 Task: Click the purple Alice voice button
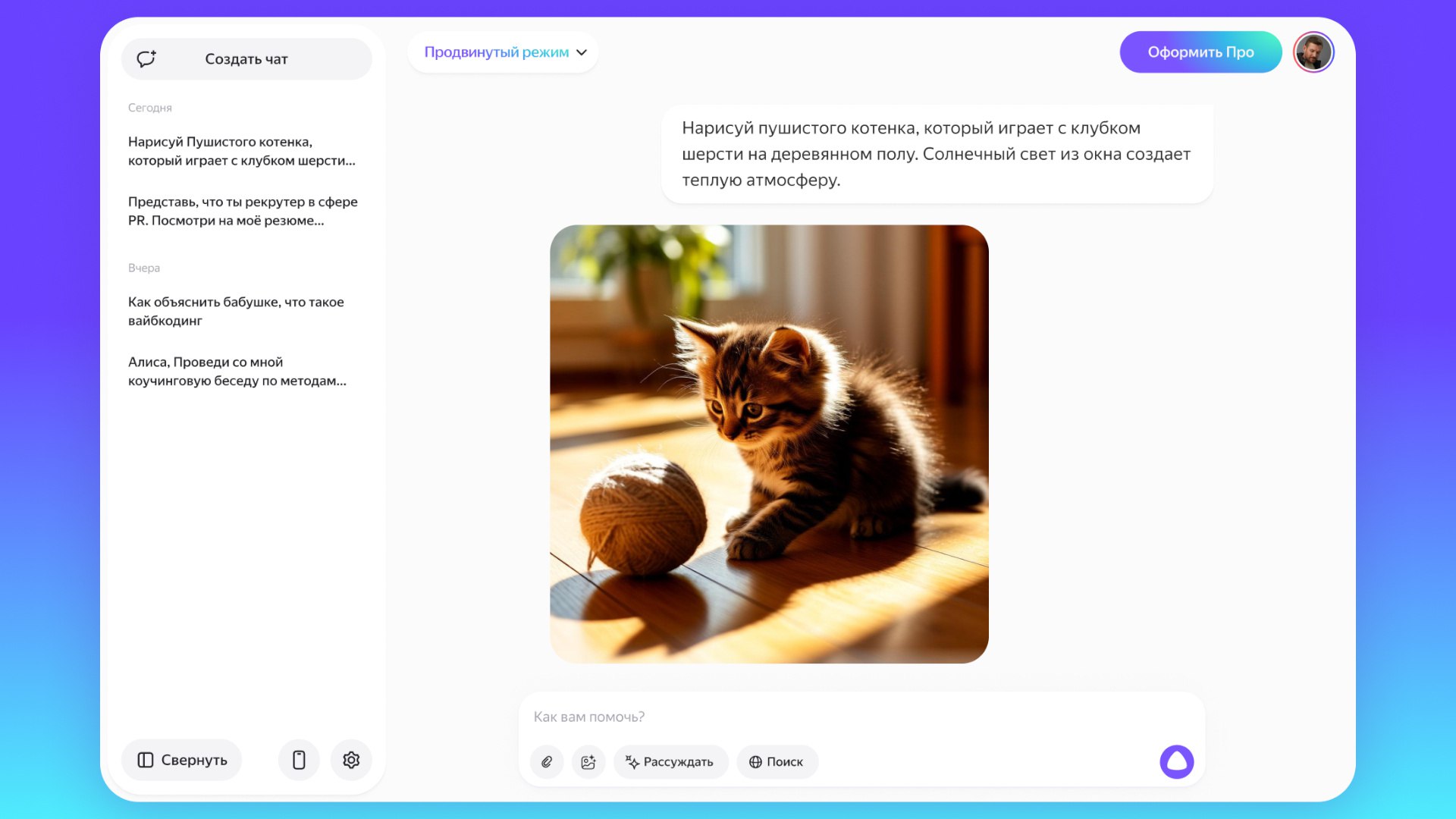point(1177,762)
